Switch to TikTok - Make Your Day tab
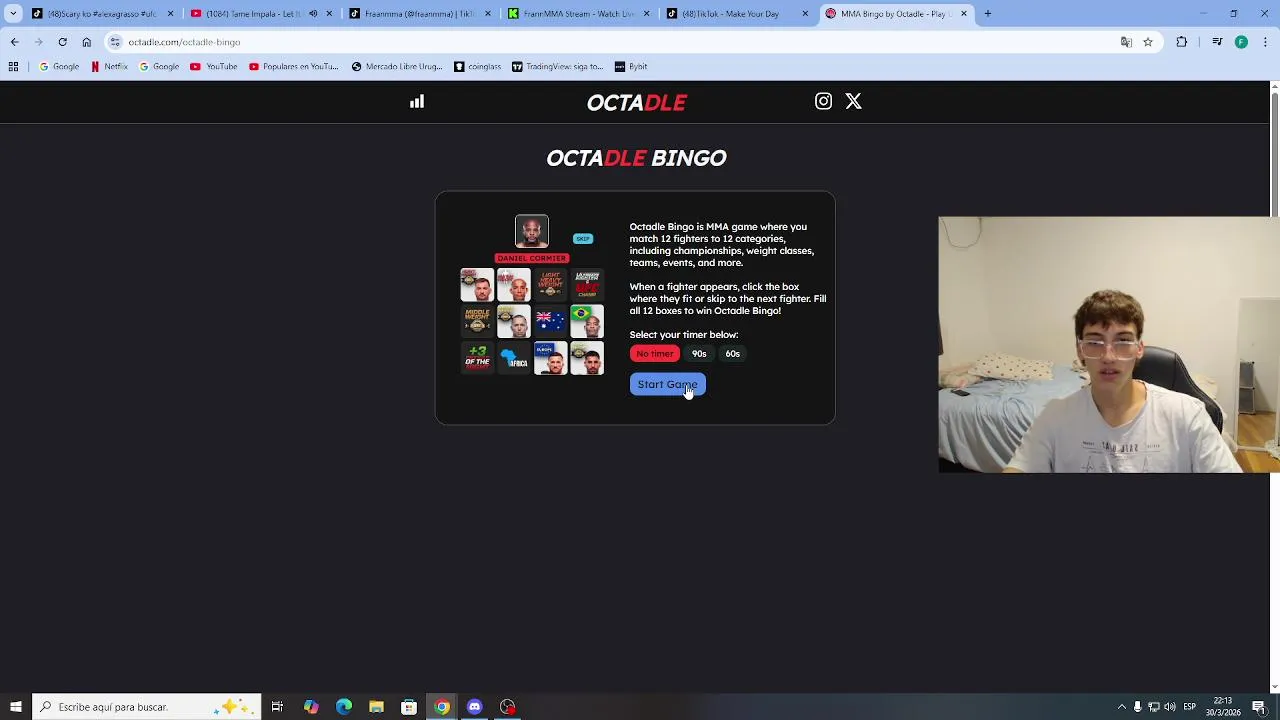Screen dimensions: 1280x720 [x=736, y=14]
